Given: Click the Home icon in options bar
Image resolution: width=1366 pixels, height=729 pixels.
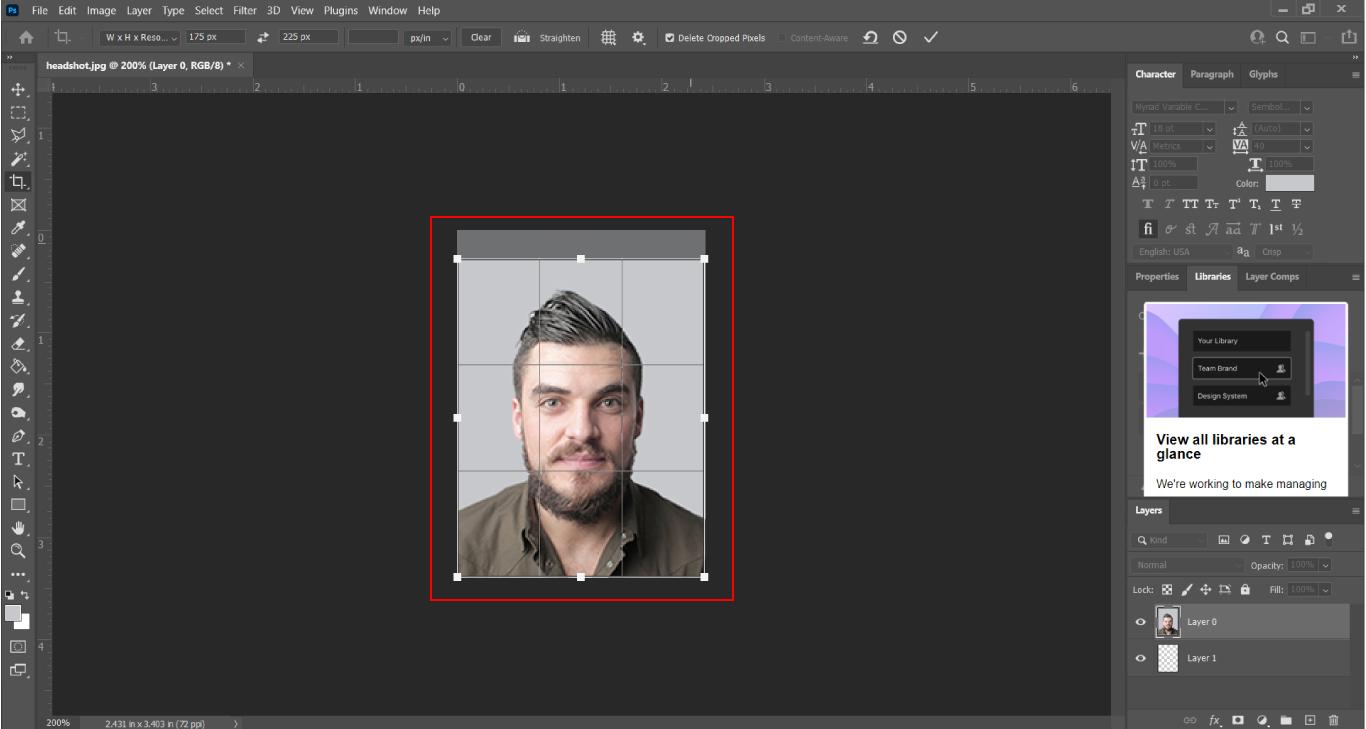Looking at the screenshot, I should (25, 37).
